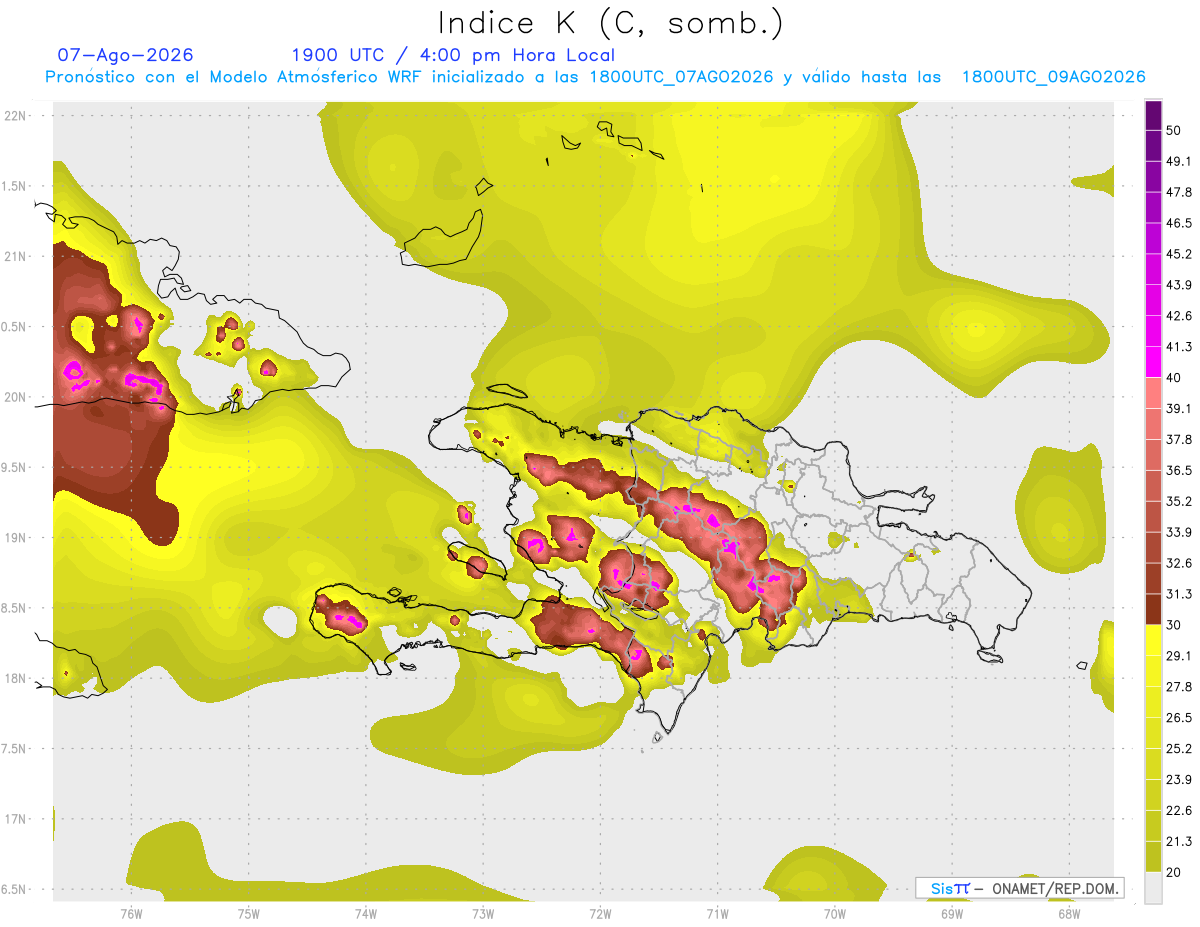Click the colorbar label "45.2"
Screen dimensions: 1200x927
pyautogui.click(x=1179, y=254)
